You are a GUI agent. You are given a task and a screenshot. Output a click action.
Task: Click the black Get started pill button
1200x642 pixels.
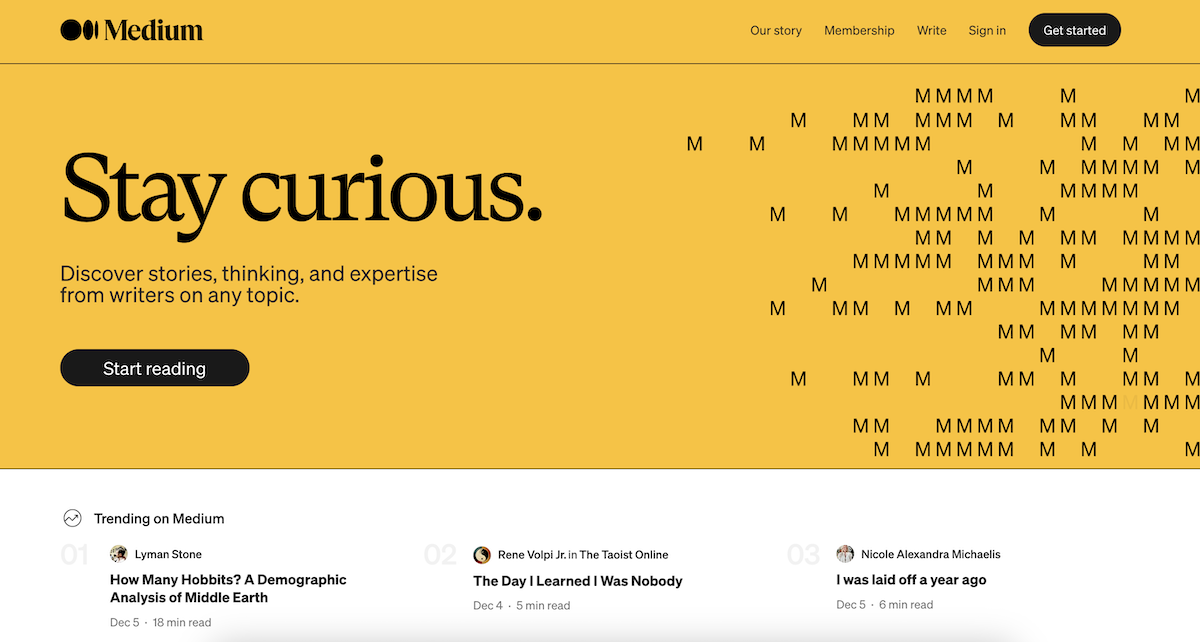[1074, 30]
